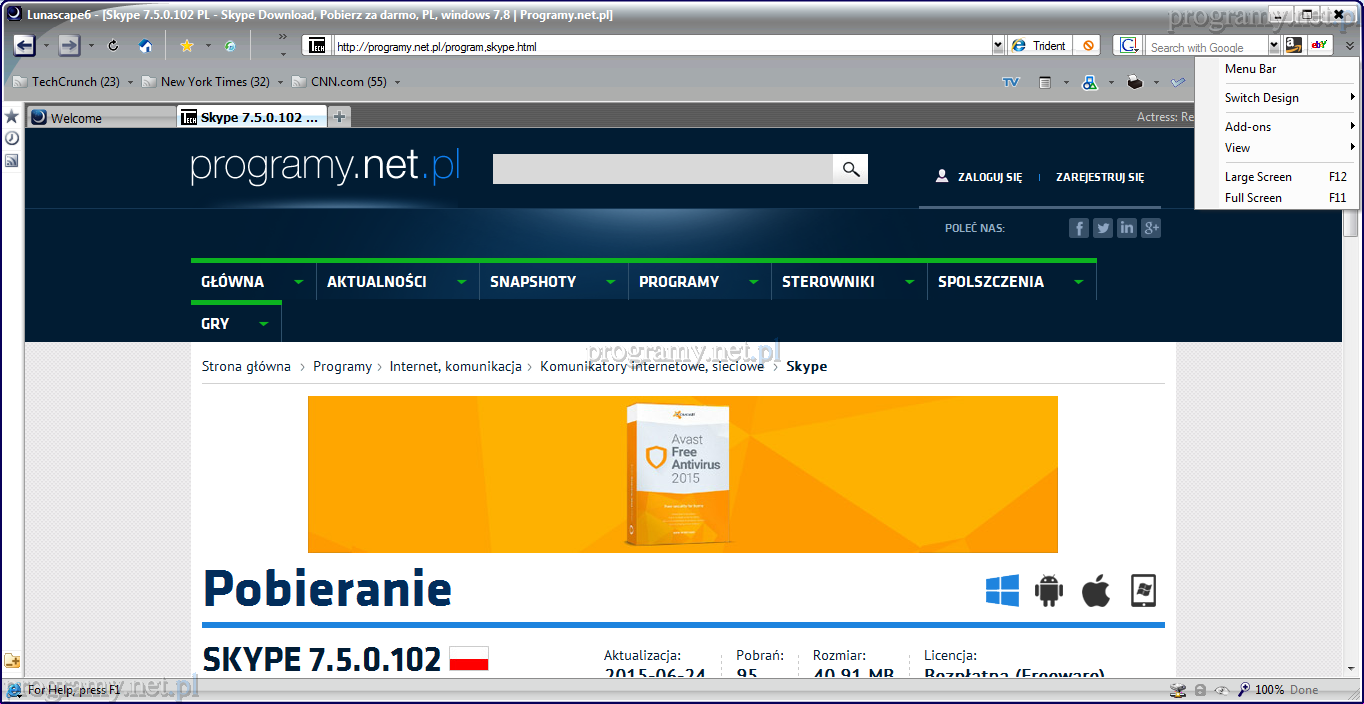Open the address bar history dropdown
This screenshot has width=1364, height=704.
click(x=998, y=46)
